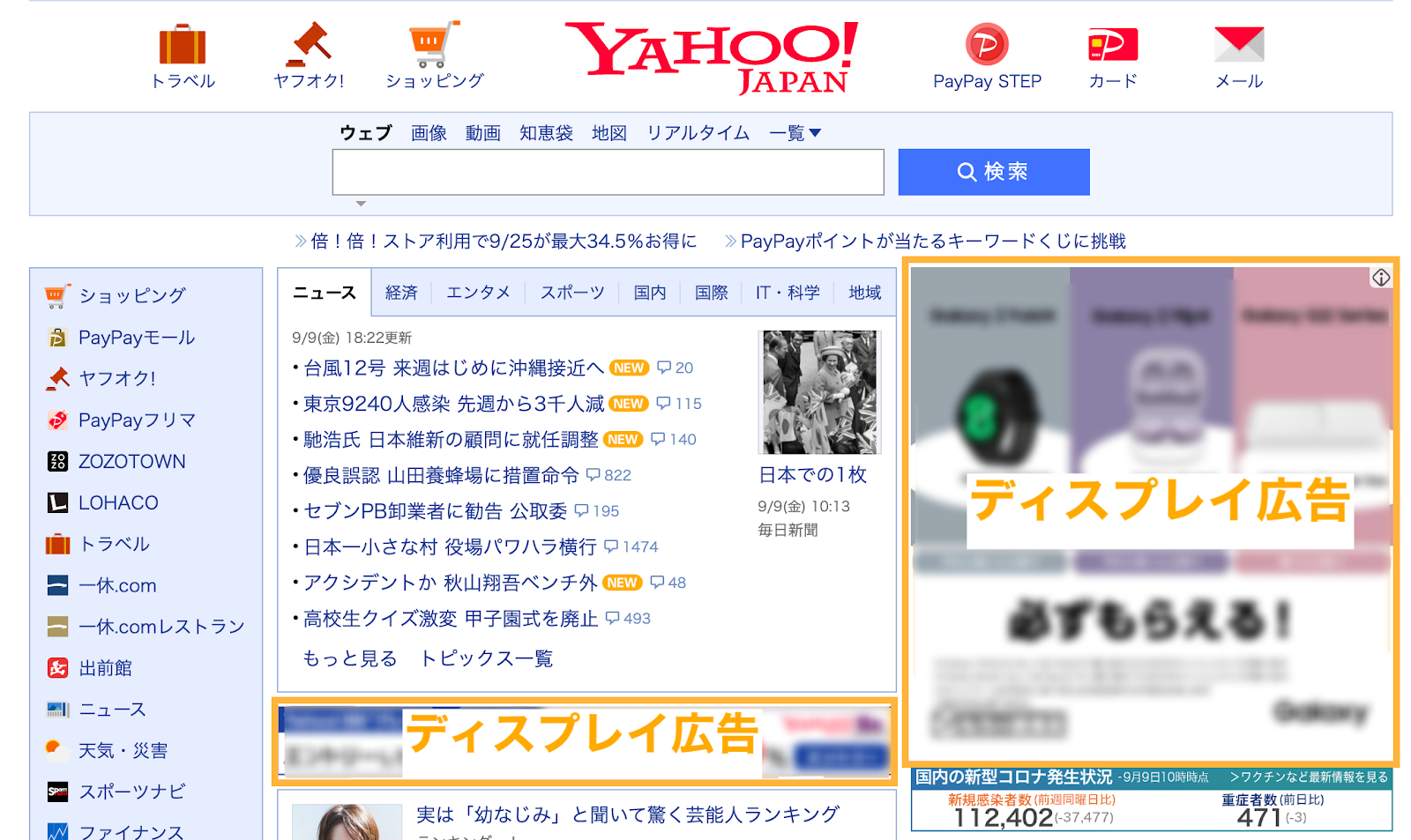Image resolution: width=1411 pixels, height=840 pixels.
Task: Click sidebar ニュース icon
Action: (x=57, y=709)
